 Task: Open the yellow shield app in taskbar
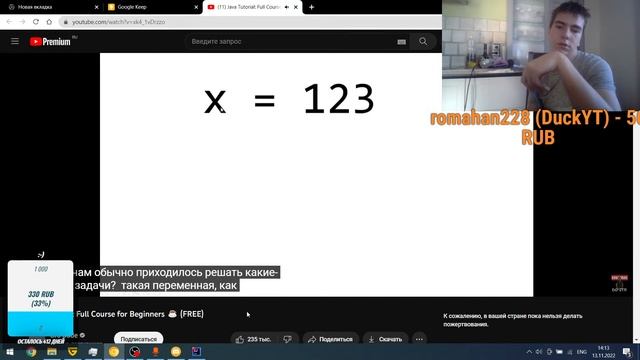pos(72,351)
